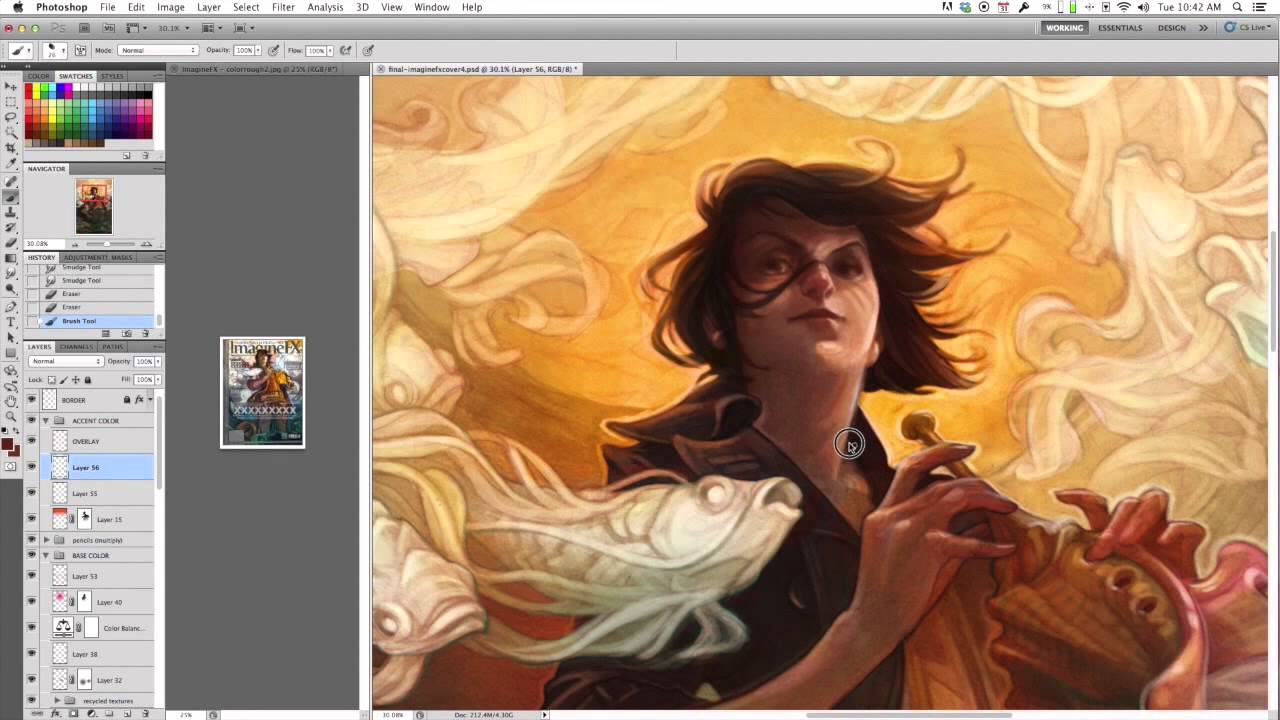Switch to the DESIGN workspace
This screenshot has width=1280, height=720.
[1172, 28]
